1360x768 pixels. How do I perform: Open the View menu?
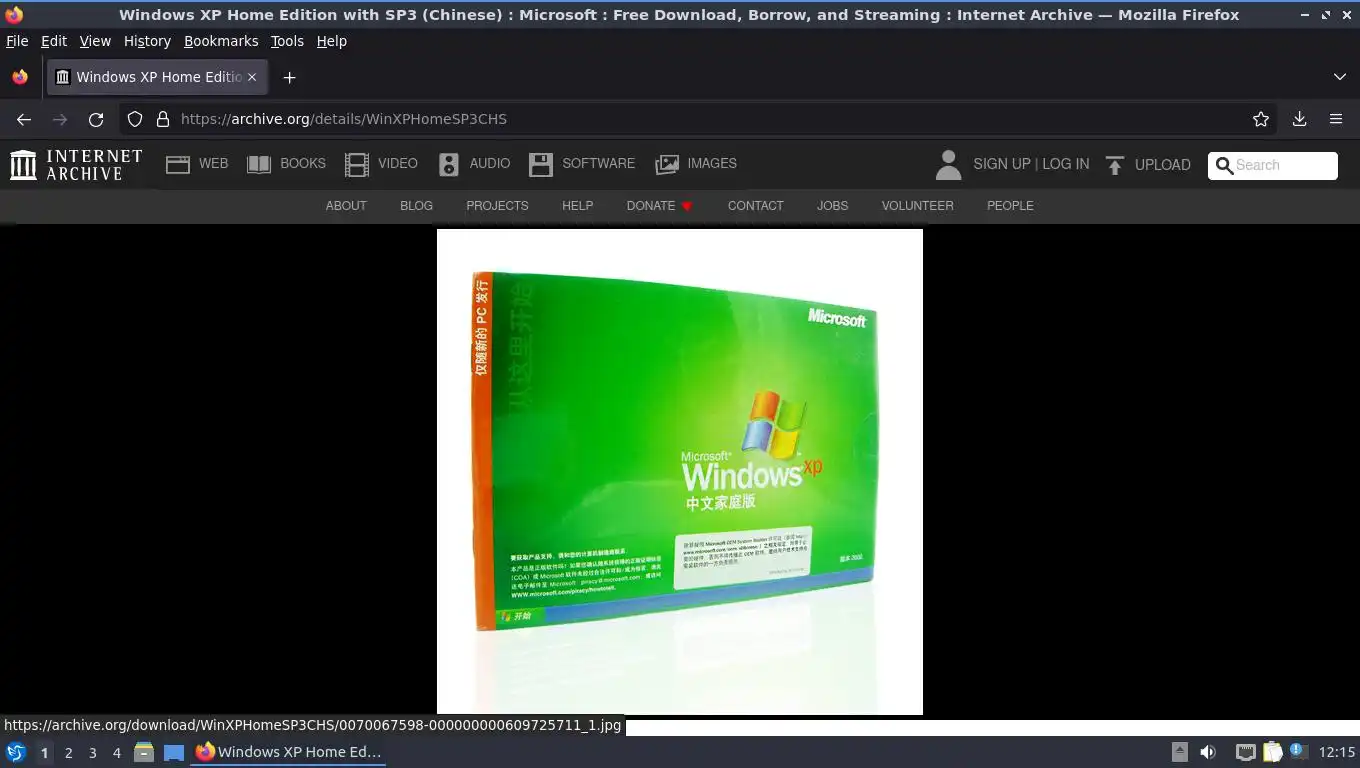coord(95,41)
